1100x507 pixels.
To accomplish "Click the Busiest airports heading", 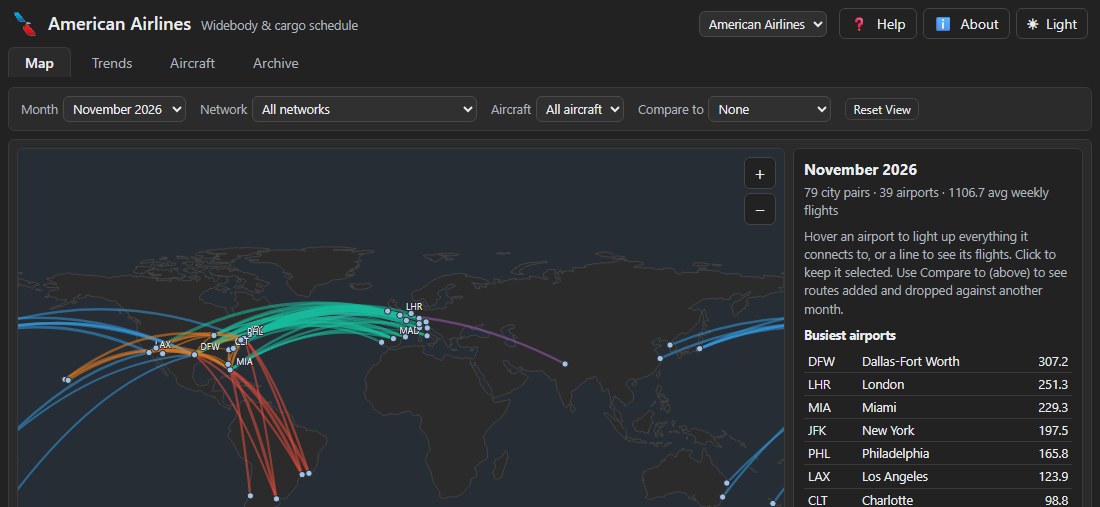I will coord(850,335).
